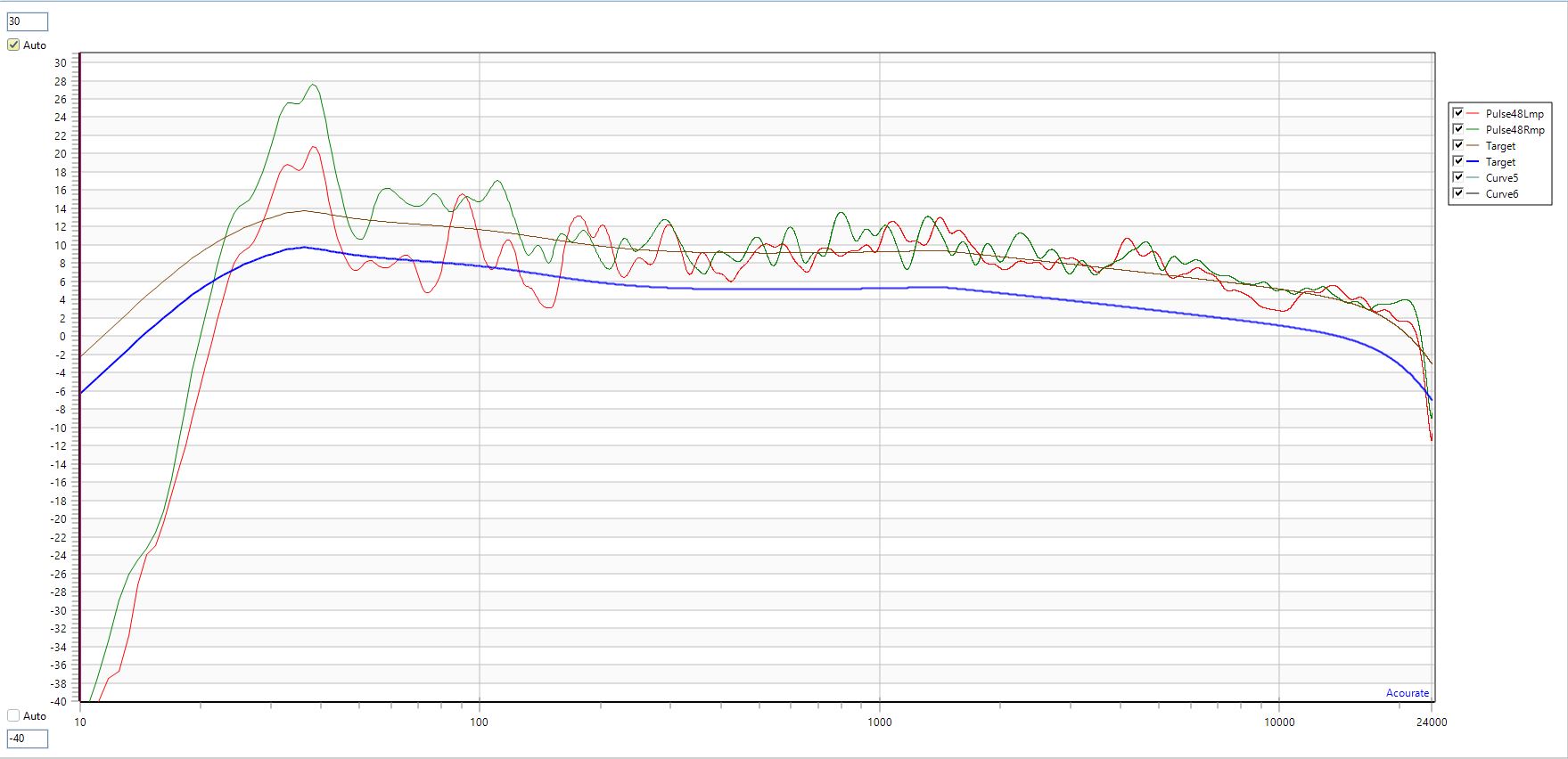This screenshot has height=759, width=1568.
Task: Select the Pulse48Lmp legend label
Action: [1515, 114]
